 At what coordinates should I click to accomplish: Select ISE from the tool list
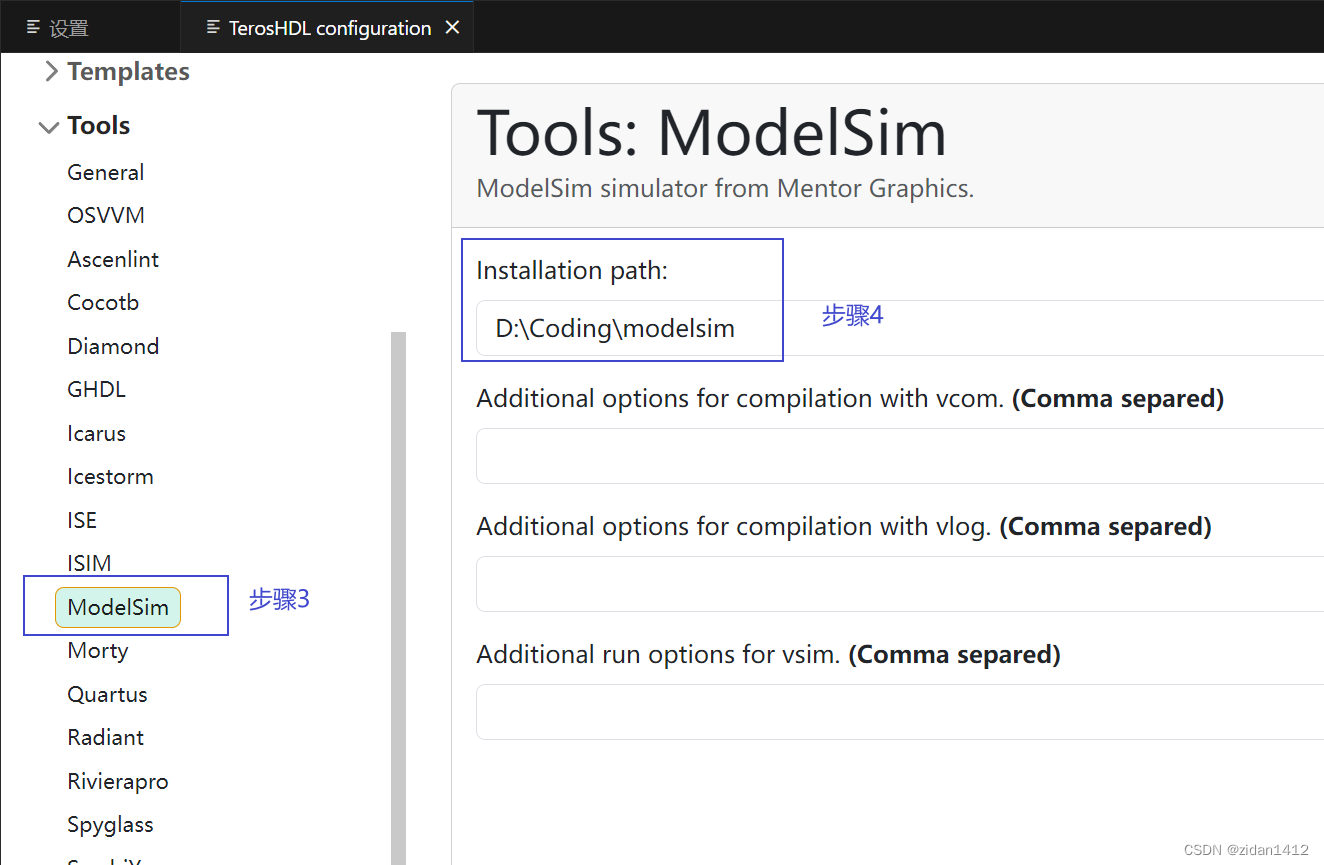pyautogui.click(x=81, y=519)
